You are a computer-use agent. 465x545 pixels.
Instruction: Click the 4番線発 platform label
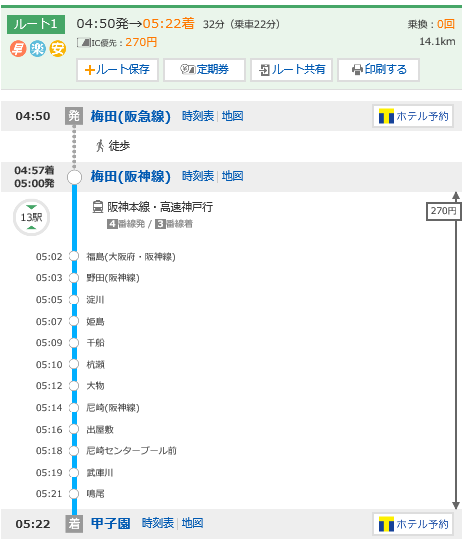click(126, 224)
